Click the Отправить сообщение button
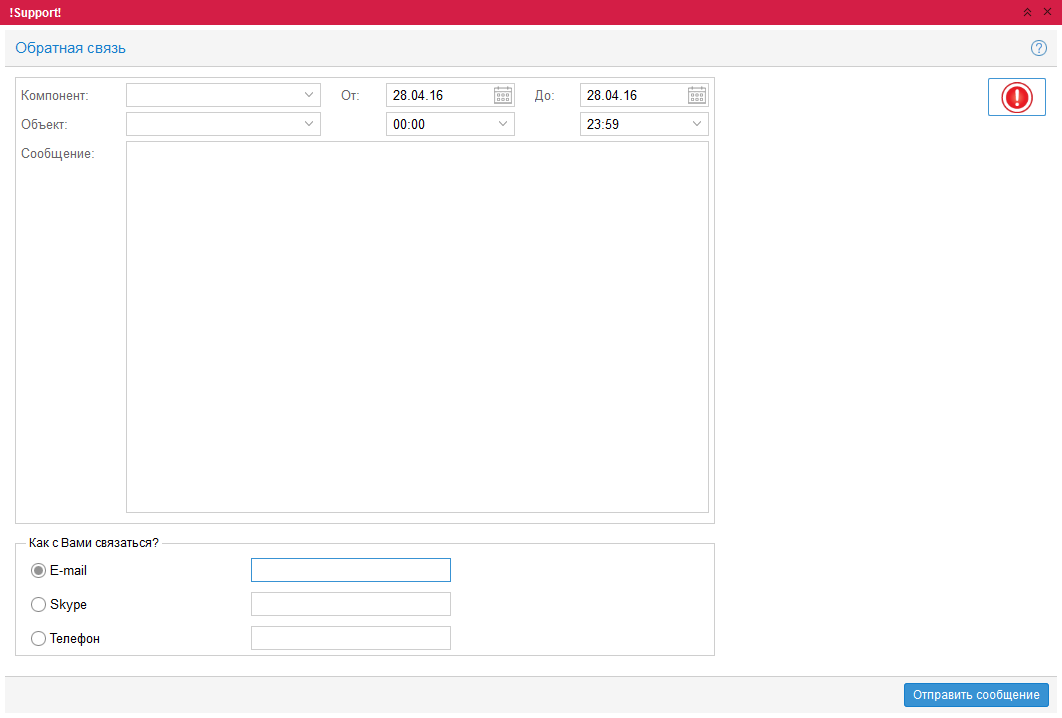This screenshot has width=1062, height=718. tap(975, 695)
